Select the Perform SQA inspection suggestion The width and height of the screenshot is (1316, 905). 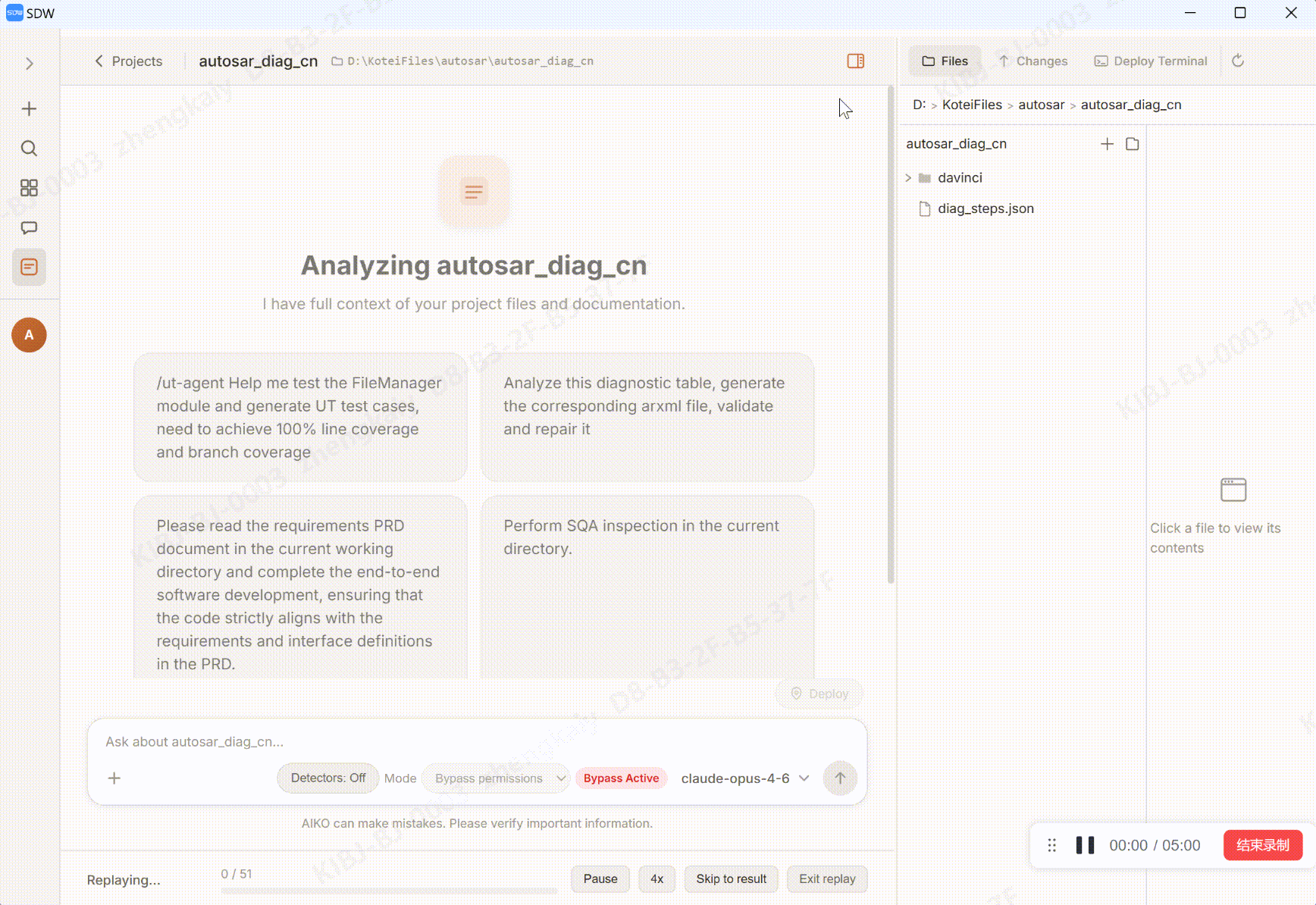pos(647,587)
